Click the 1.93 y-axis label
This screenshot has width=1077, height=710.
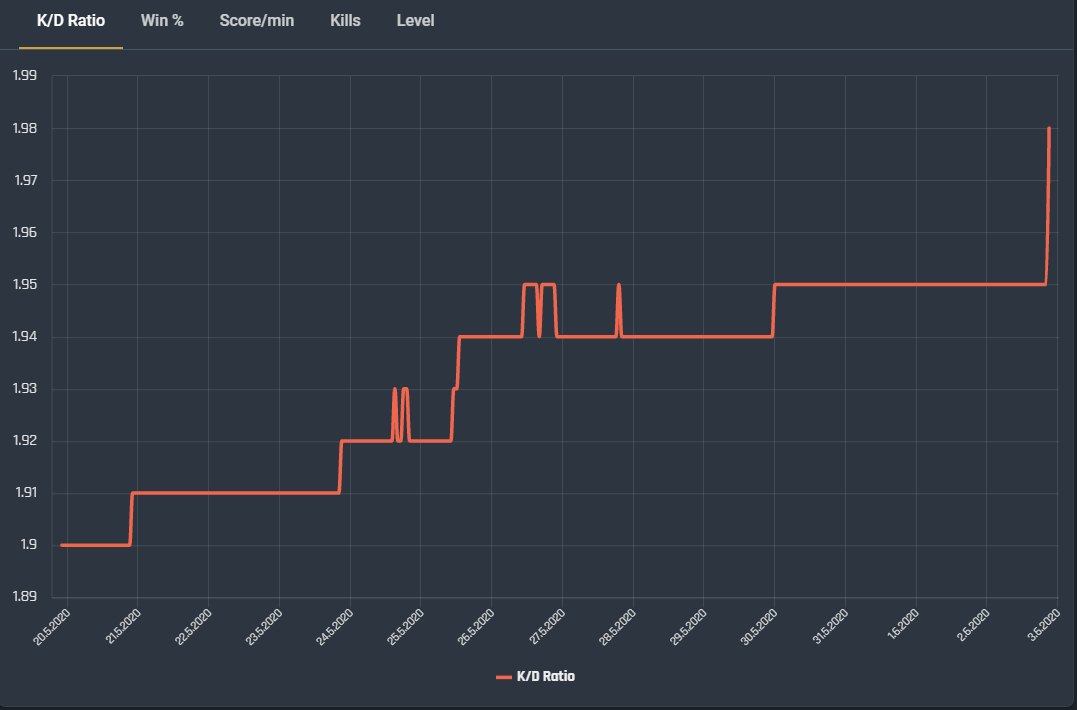tap(25, 389)
